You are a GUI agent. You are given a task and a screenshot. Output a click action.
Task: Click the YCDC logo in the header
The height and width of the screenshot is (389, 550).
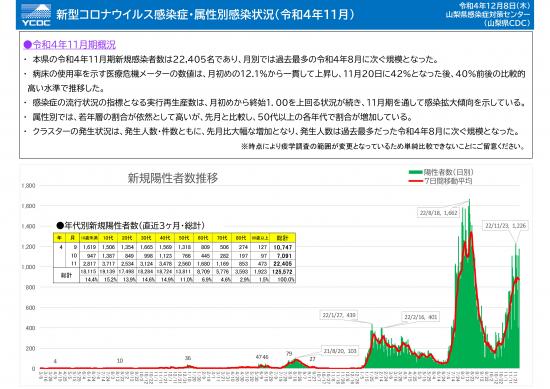click(35, 15)
